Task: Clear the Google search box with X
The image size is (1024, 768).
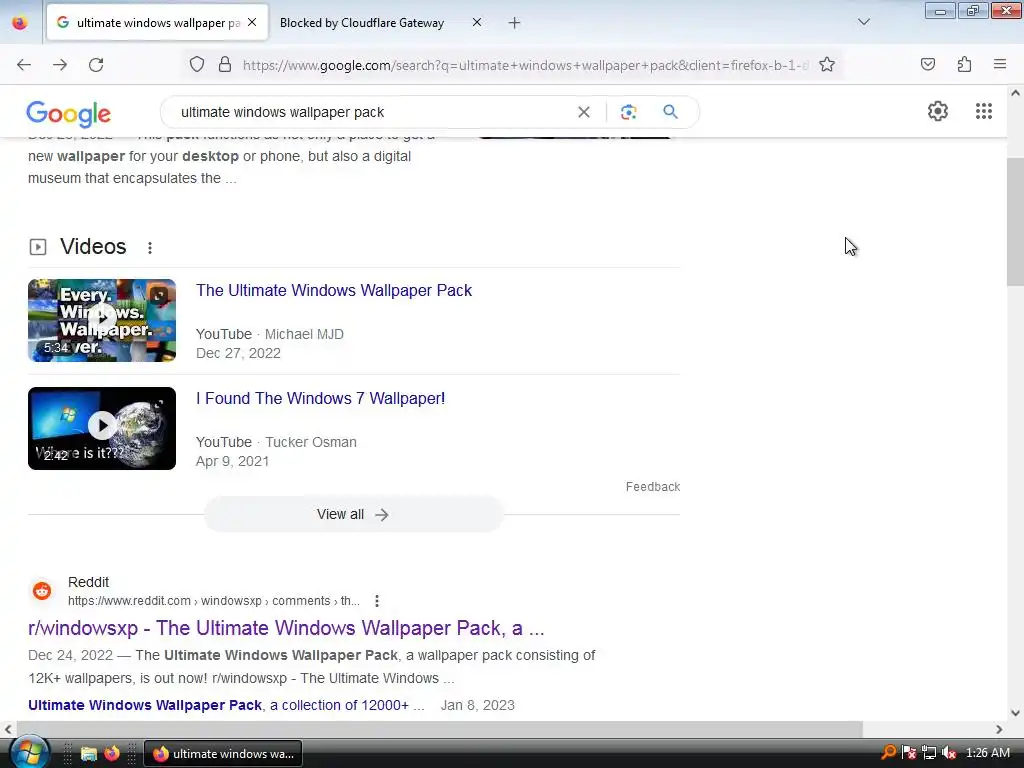Action: pyautogui.click(x=584, y=112)
